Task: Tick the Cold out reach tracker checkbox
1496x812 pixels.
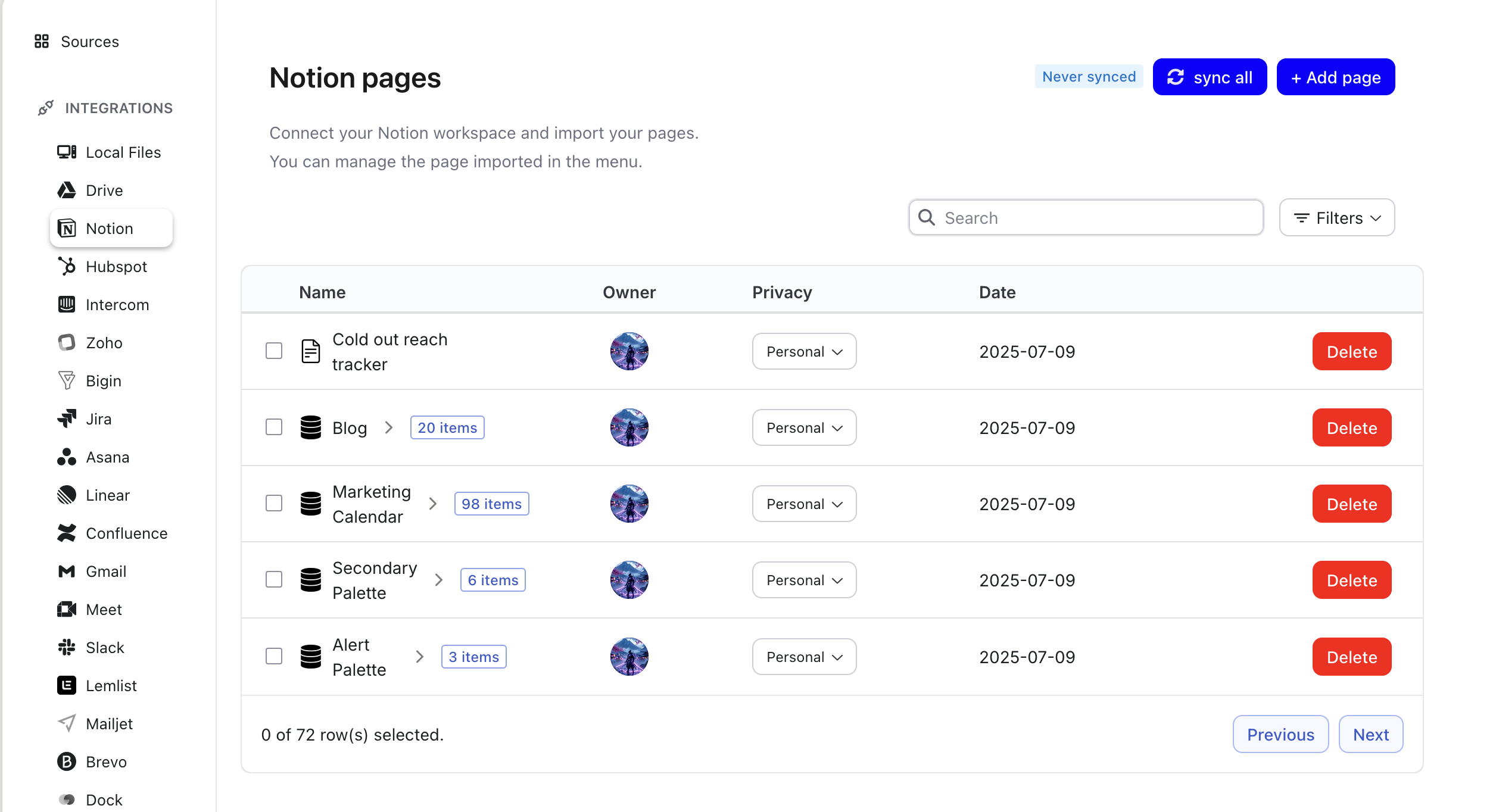Action: tap(274, 351)
